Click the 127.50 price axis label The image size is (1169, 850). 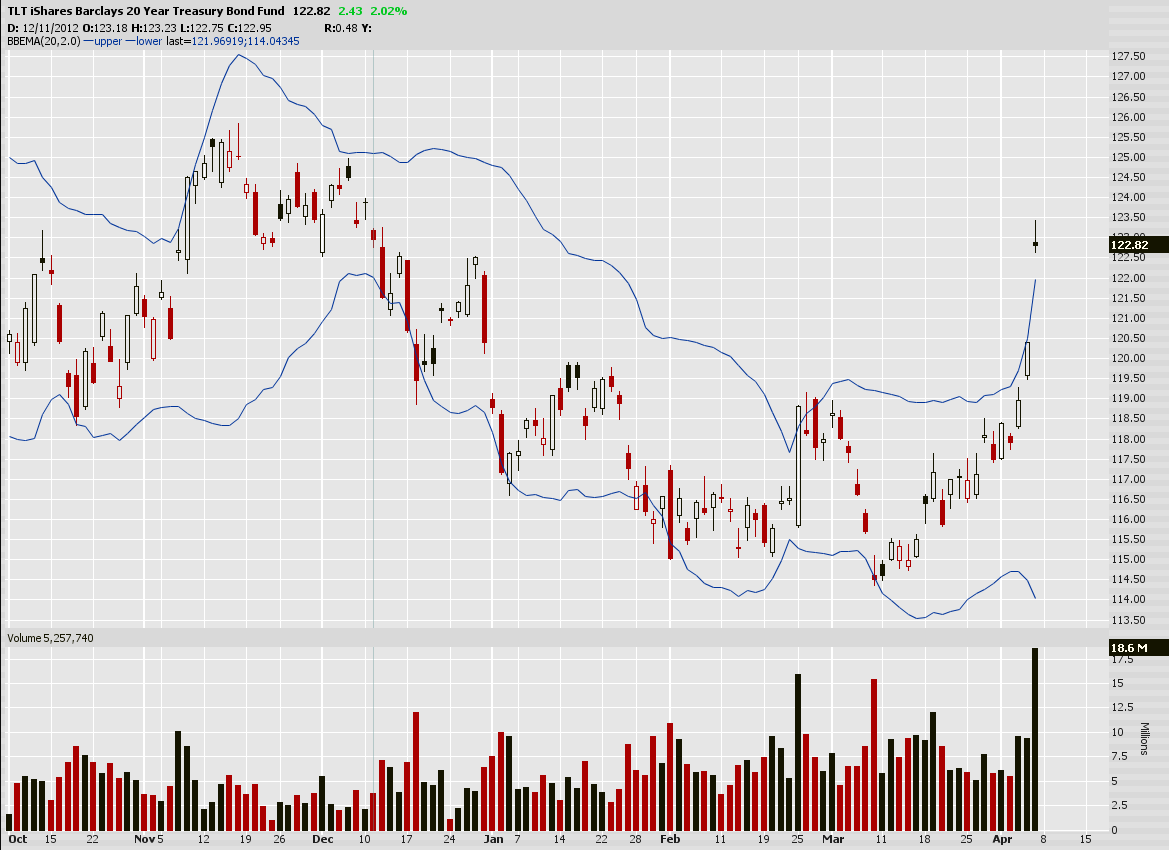tap(1128, 57)
